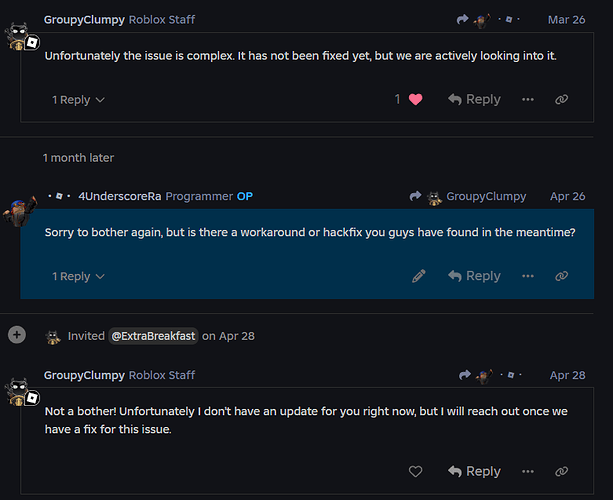This screenshot has width=613, height=500.
Task: Show more actions on Mar 26 post
Action: [528, 99]
